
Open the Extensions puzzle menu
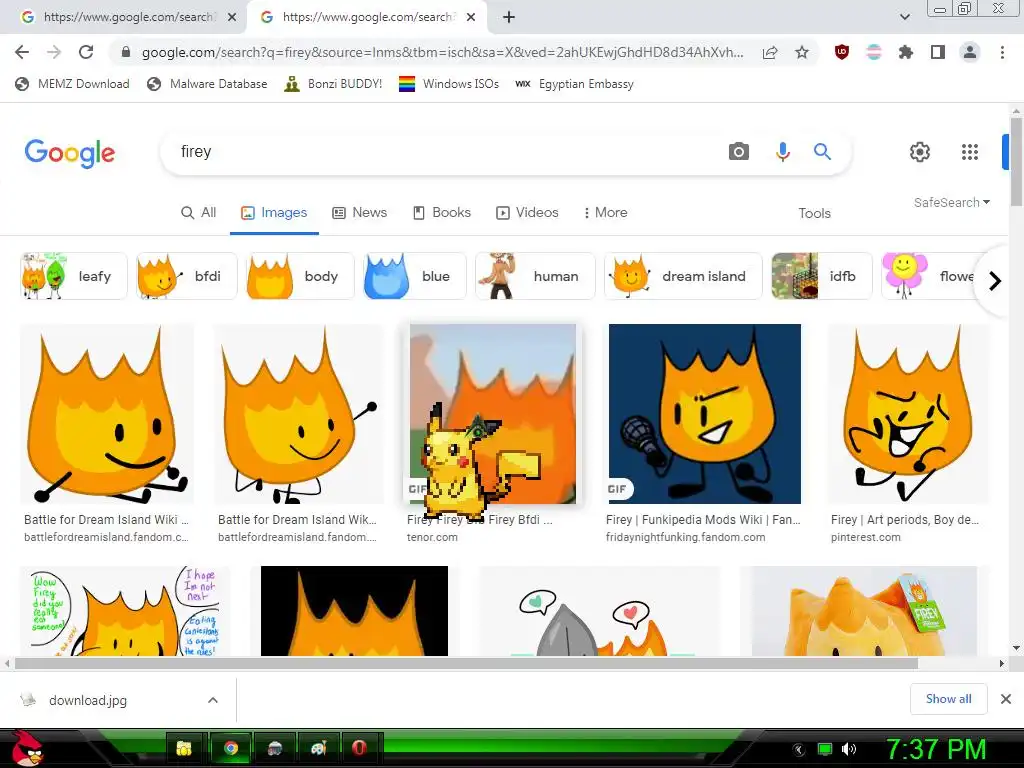point(906,52)
